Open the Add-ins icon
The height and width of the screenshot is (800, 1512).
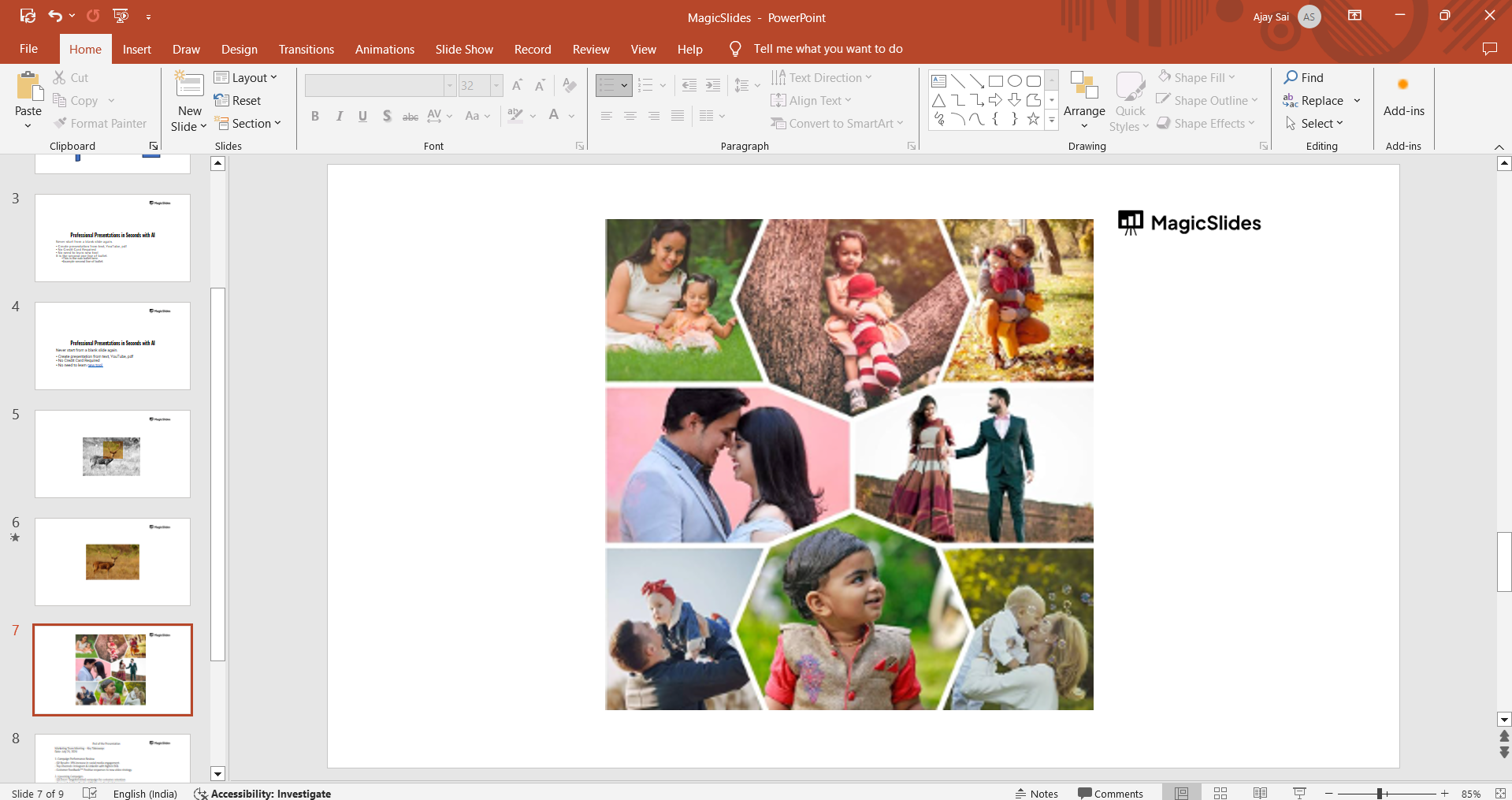(x=1403, y=85)
